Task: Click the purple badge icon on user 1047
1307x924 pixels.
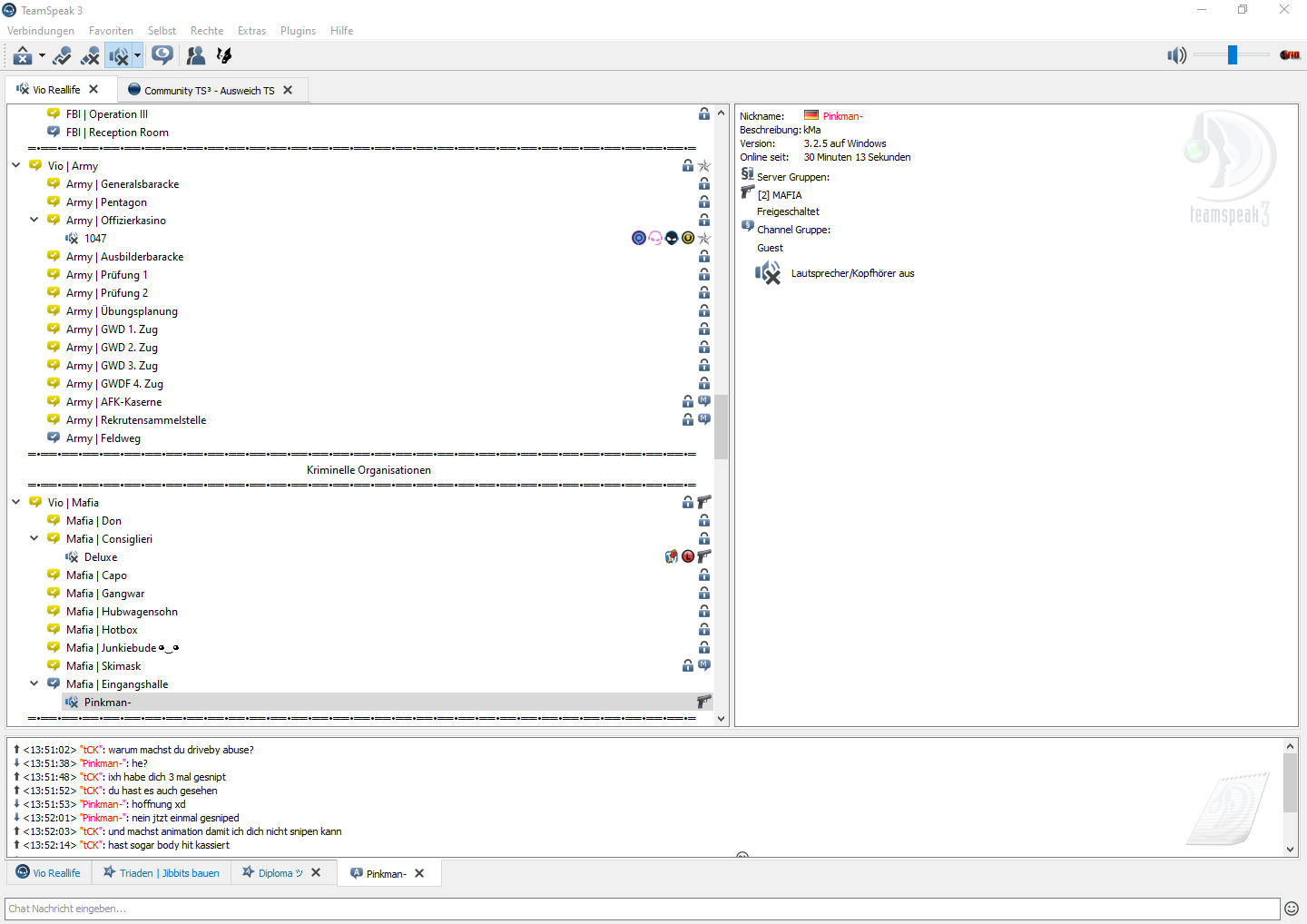Action: 639,238
